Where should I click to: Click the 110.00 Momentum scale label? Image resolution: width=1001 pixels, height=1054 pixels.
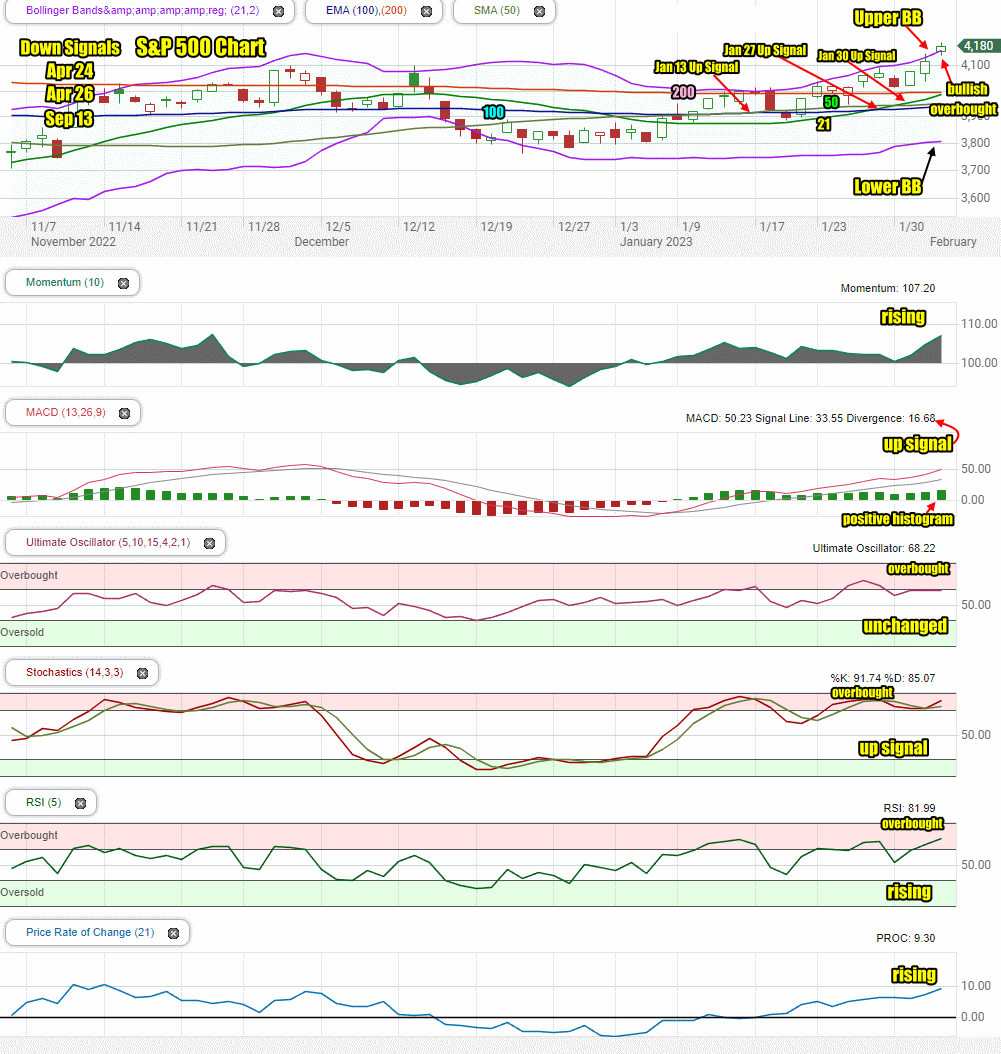click(979, 324)
